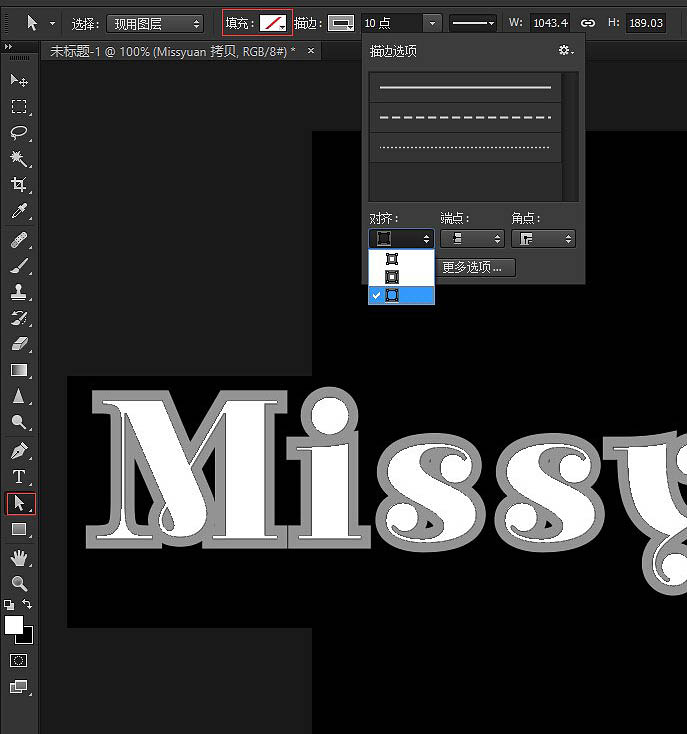Toggle link between width and height
Viewport: 687px width, 734px height.
click(x=588, y=23)
